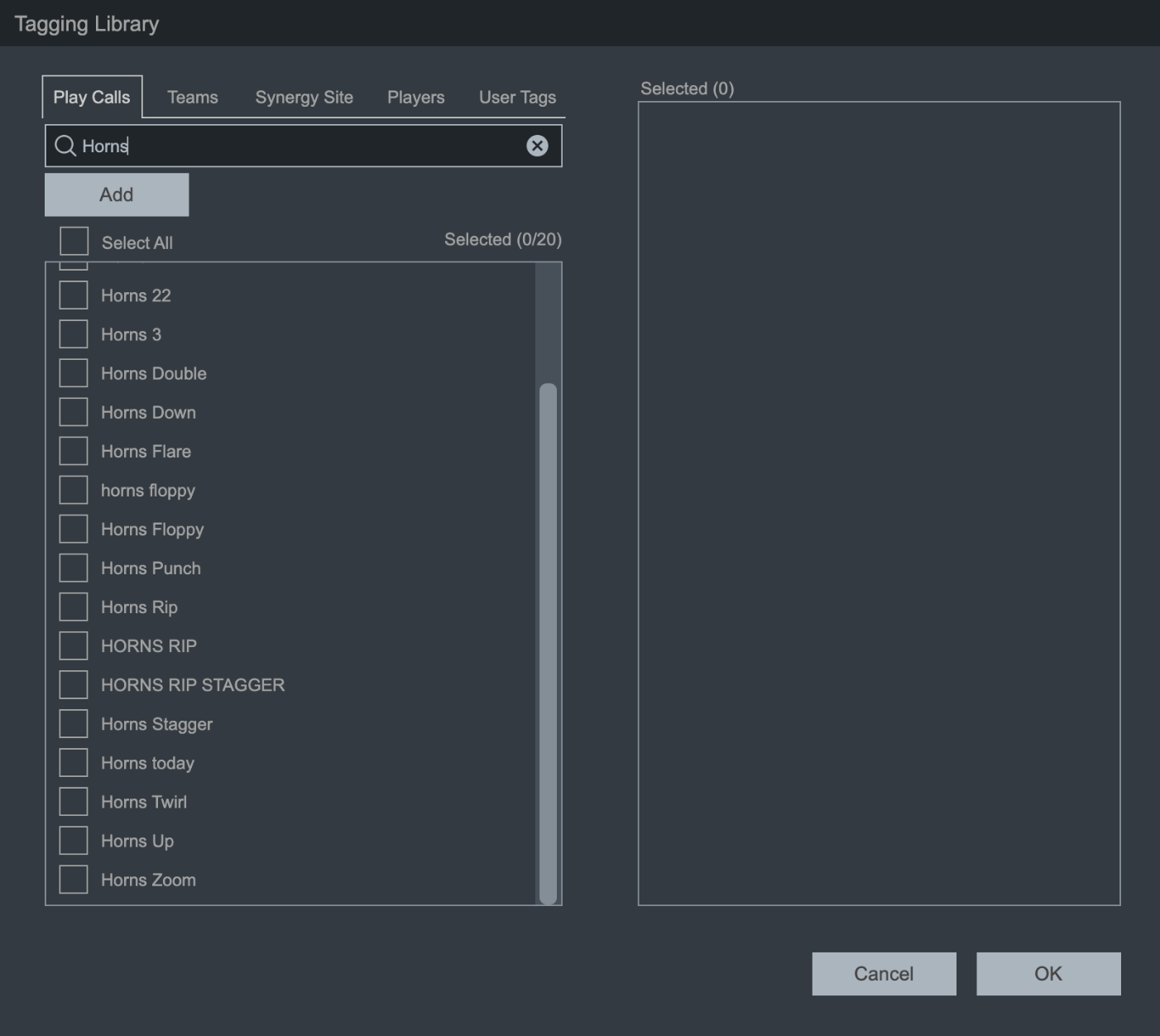1160x1036 pixels.
Task: Tick the Select All checkbox
Action: 74,242
